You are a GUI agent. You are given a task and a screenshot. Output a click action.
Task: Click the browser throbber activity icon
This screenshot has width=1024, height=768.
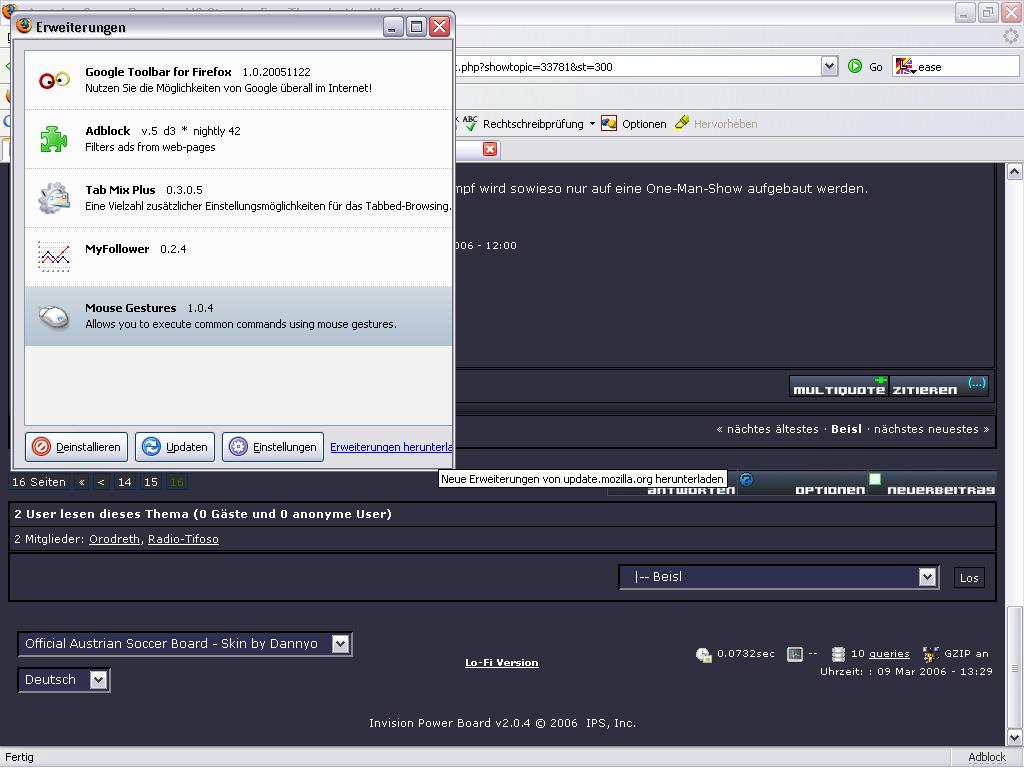coord(1011,36)
